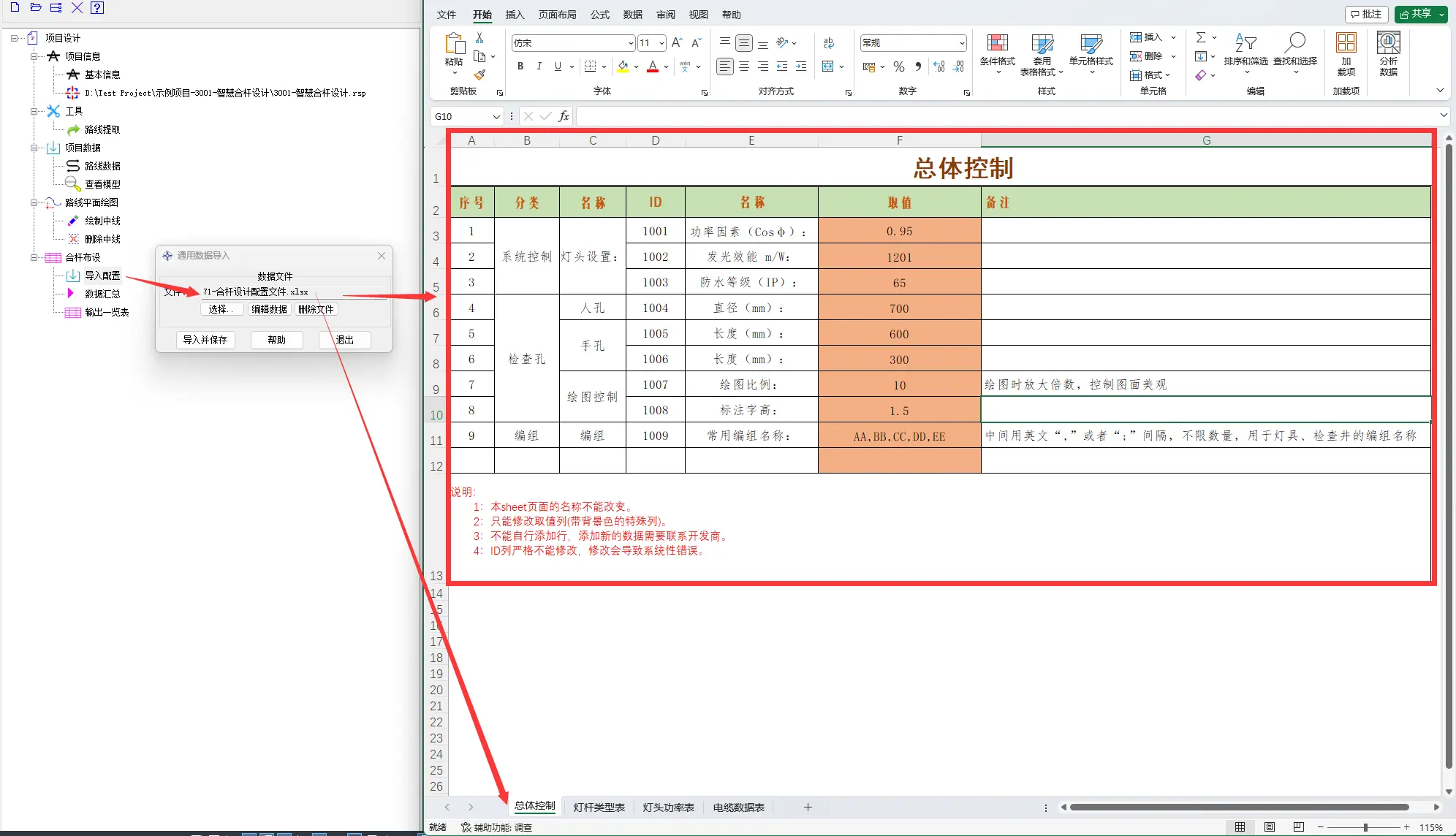
Task: Click the font color red swatch
Action: tap(653, 66)
